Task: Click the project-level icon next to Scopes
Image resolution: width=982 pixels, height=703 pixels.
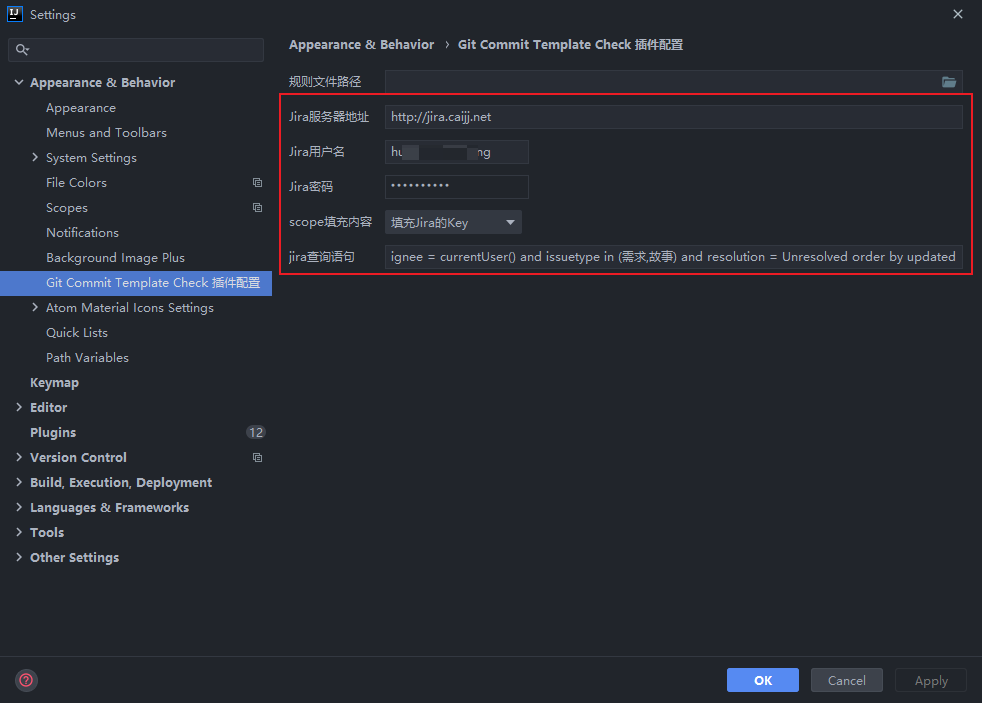Action: (257, 208)
